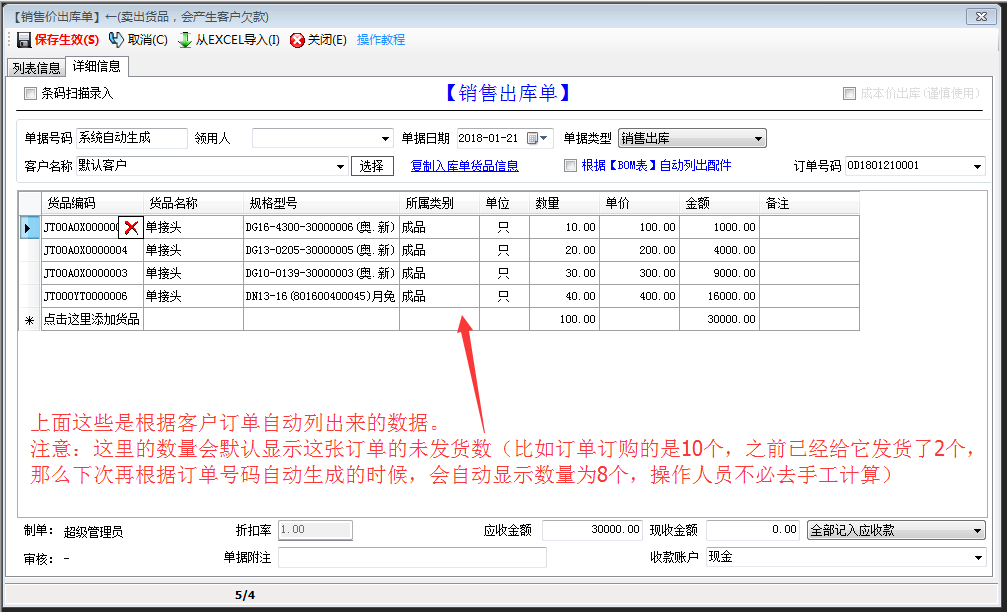Click the Select (选择) customer button
The height and width of the screenshot is (612, 1007).
(372, 166)
